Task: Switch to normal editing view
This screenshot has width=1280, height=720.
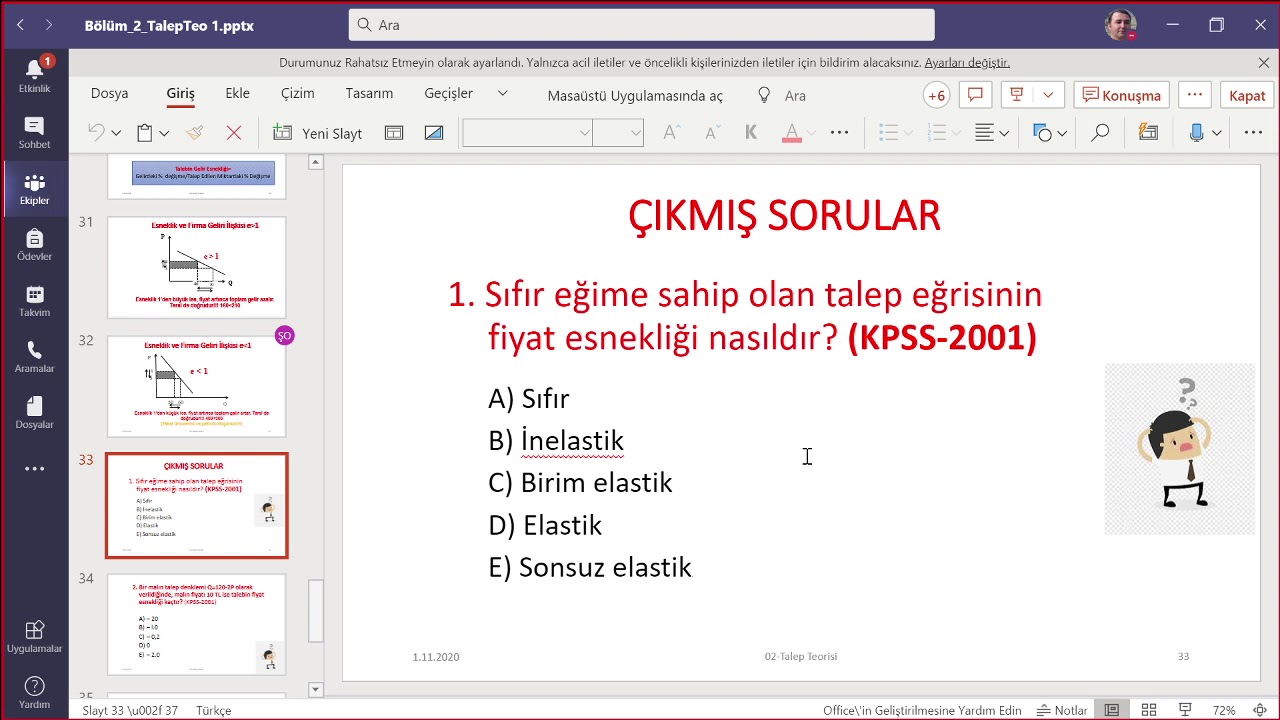Action: (x=1111, y=710)
